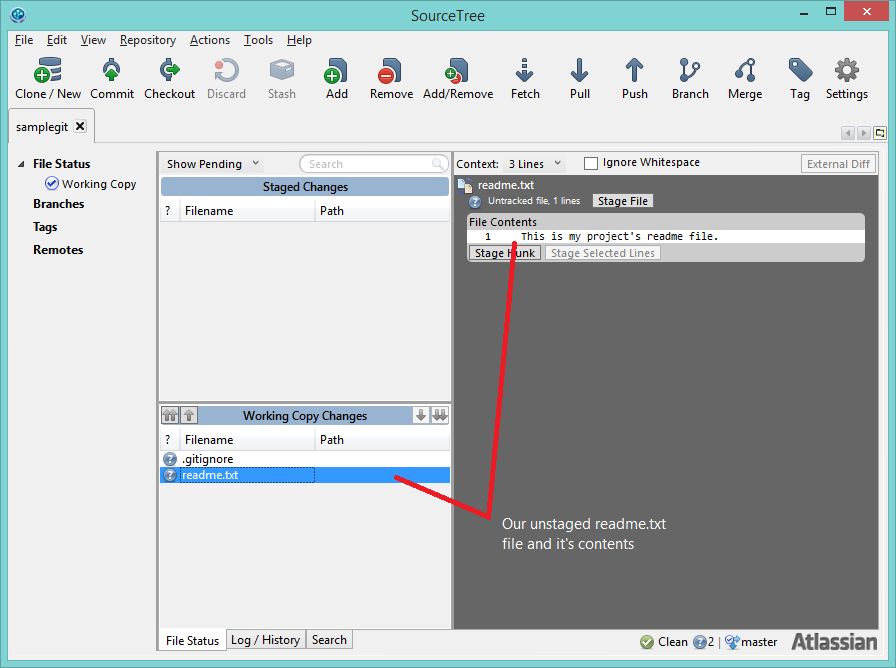
Task: Focus the Search input field
Action: point(373,164)
